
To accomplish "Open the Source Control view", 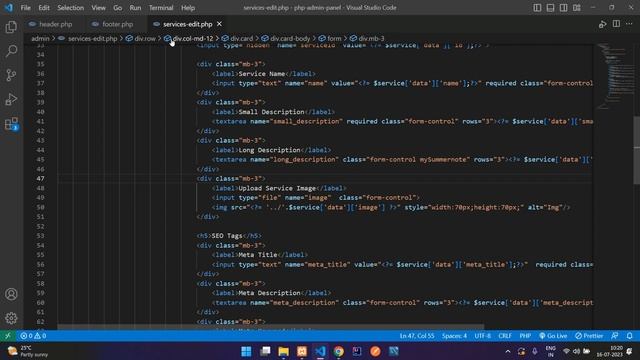I will coord(11,75).
